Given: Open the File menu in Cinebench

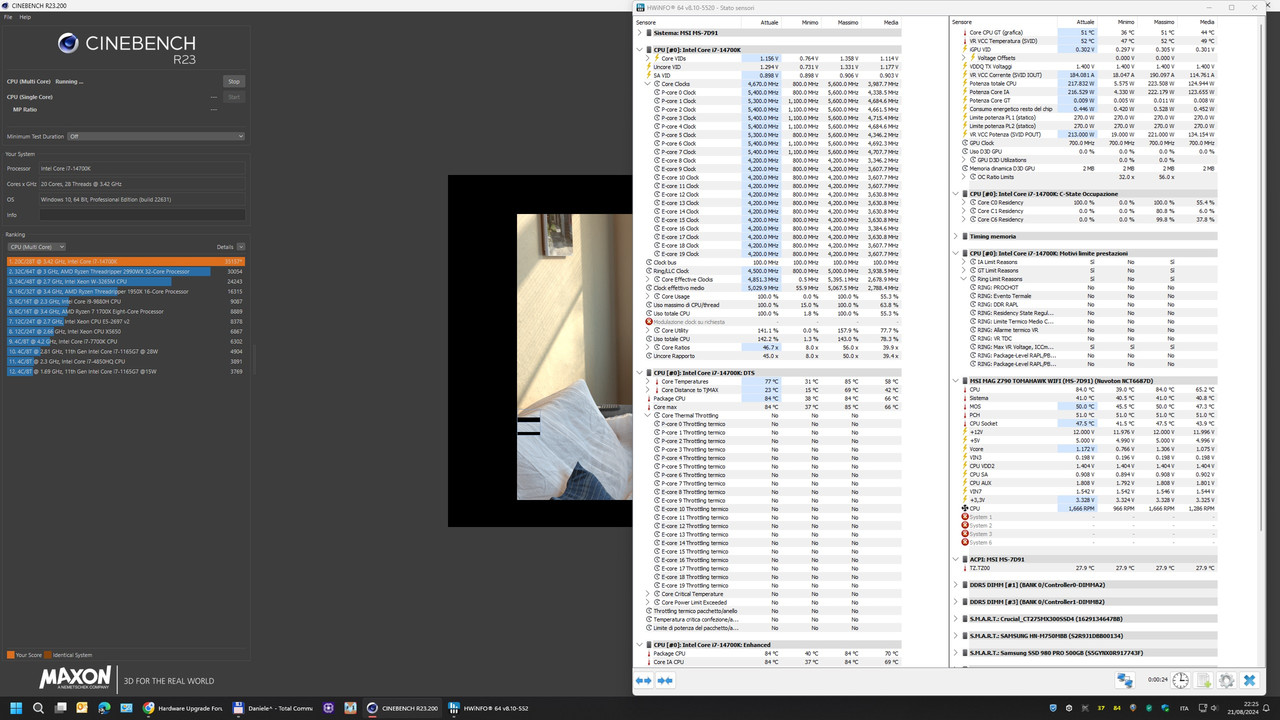Looking at the screenshot, I should click(x=8, y=17).
